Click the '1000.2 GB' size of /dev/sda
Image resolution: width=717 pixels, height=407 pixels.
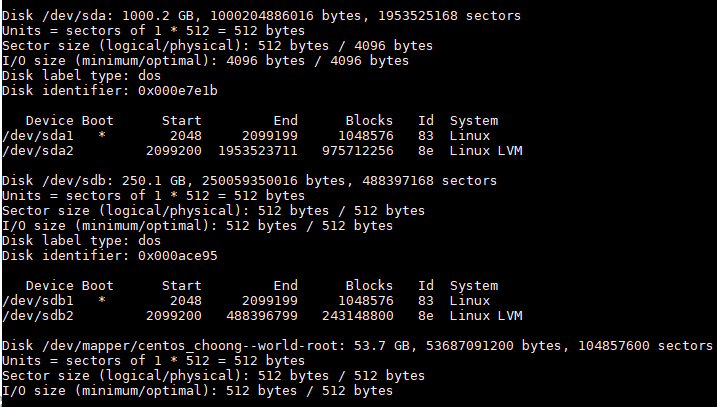click(x=158, y=16)
